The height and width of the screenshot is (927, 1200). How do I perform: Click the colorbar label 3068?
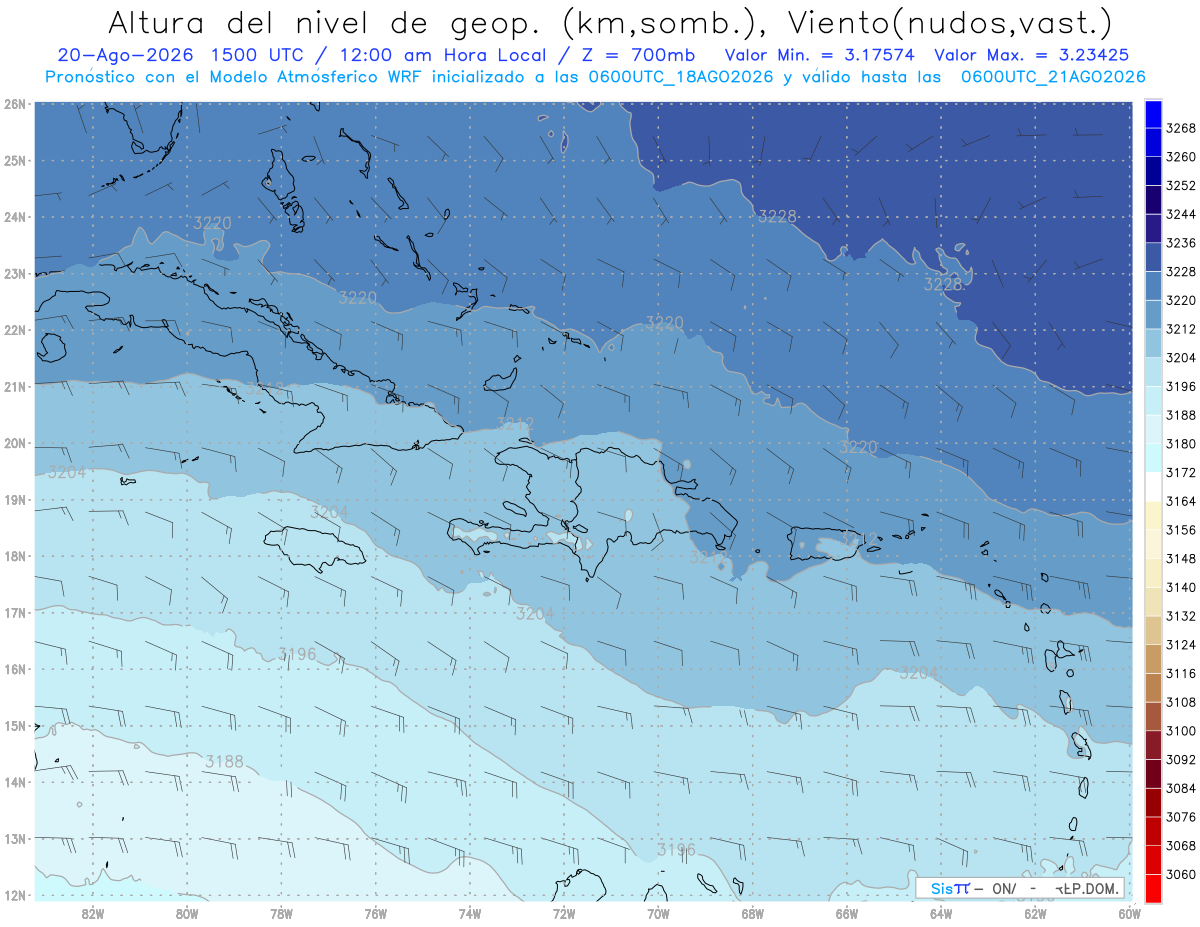click(1181, 845)
